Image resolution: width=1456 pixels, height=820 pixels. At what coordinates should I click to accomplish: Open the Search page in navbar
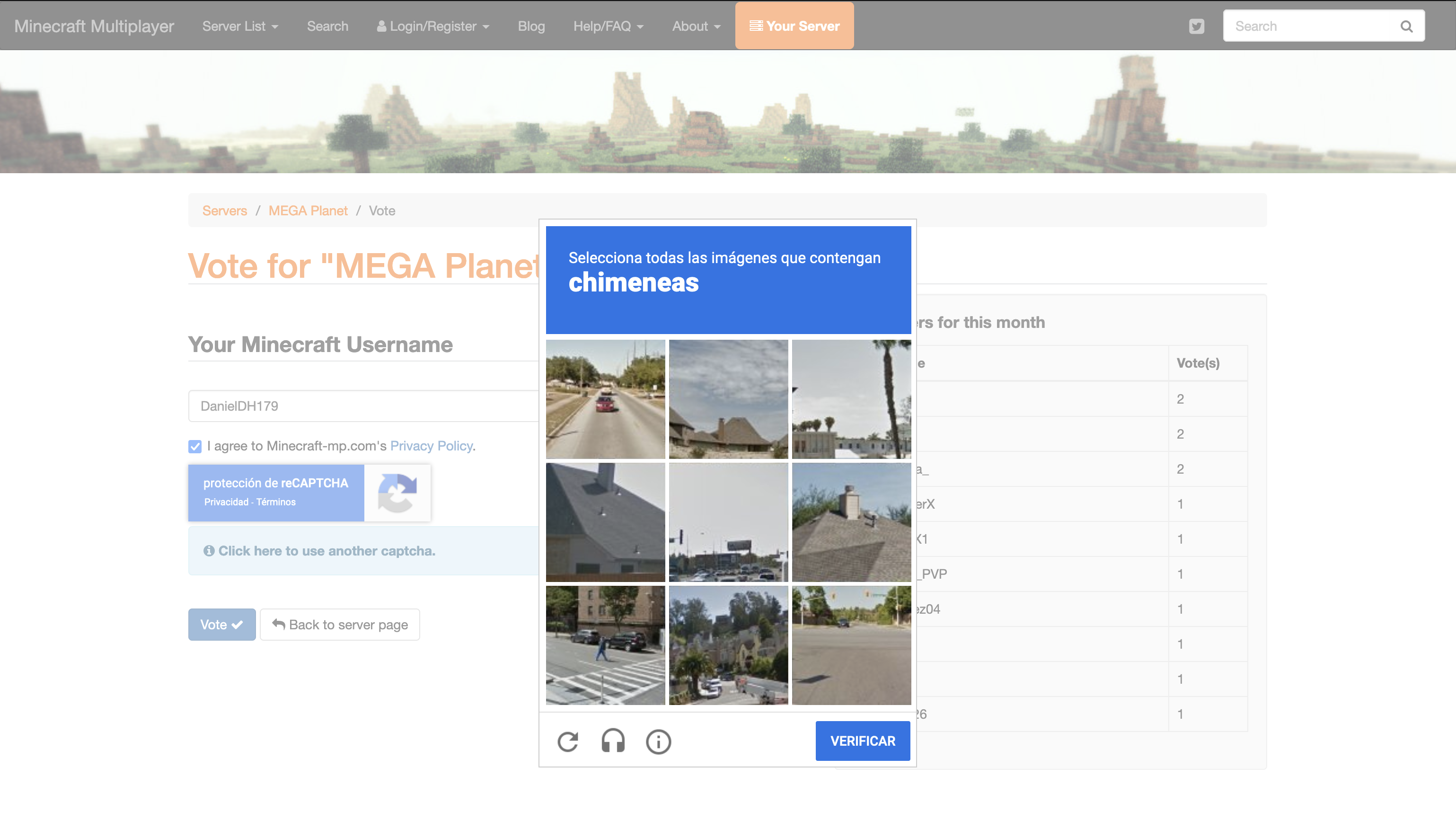tap(327, 26)
